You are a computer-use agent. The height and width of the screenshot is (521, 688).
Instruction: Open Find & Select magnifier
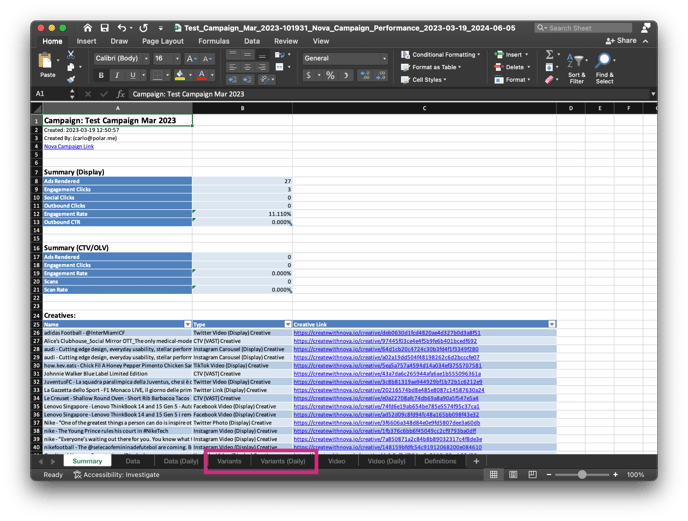point(605,64)
